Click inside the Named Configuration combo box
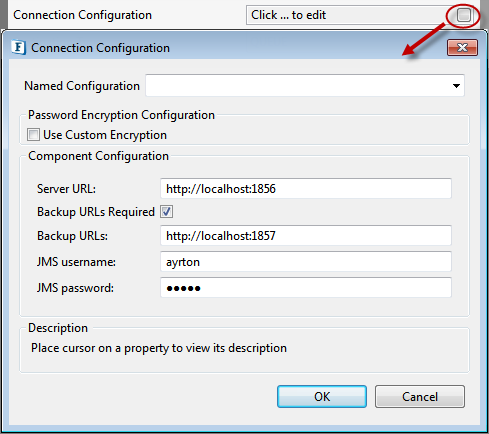Image resolution: width=489 pixels, height=434 pixels. [x=305, y=86]
